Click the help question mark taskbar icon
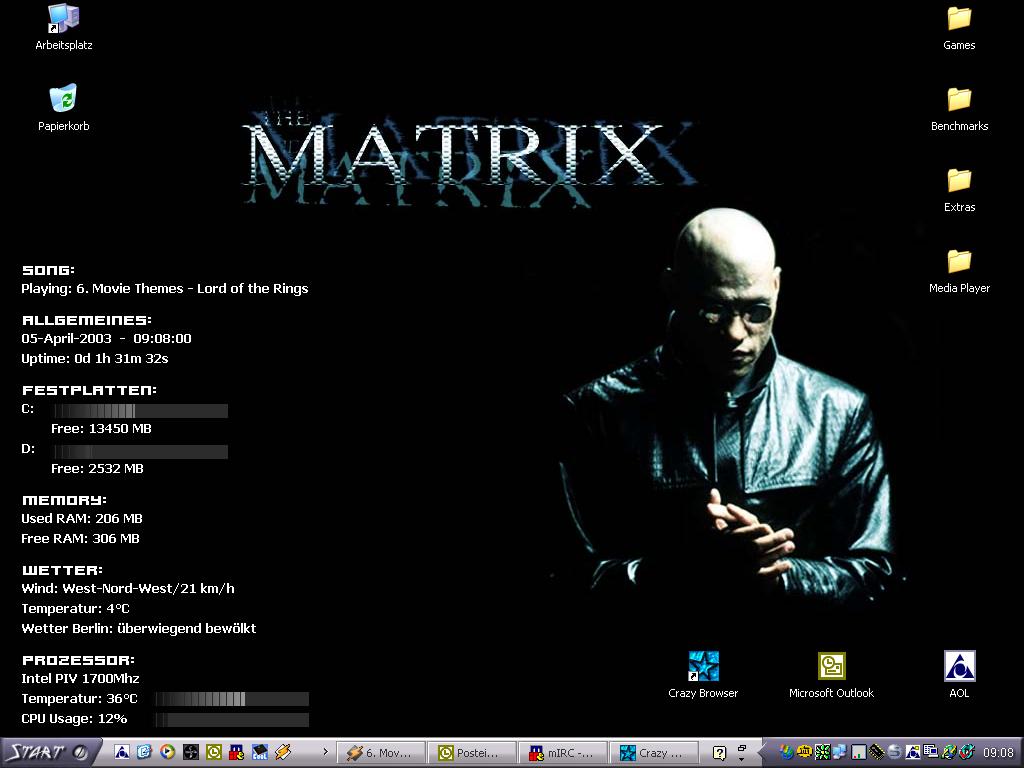 pyautogui.click(x=719, y=753)
